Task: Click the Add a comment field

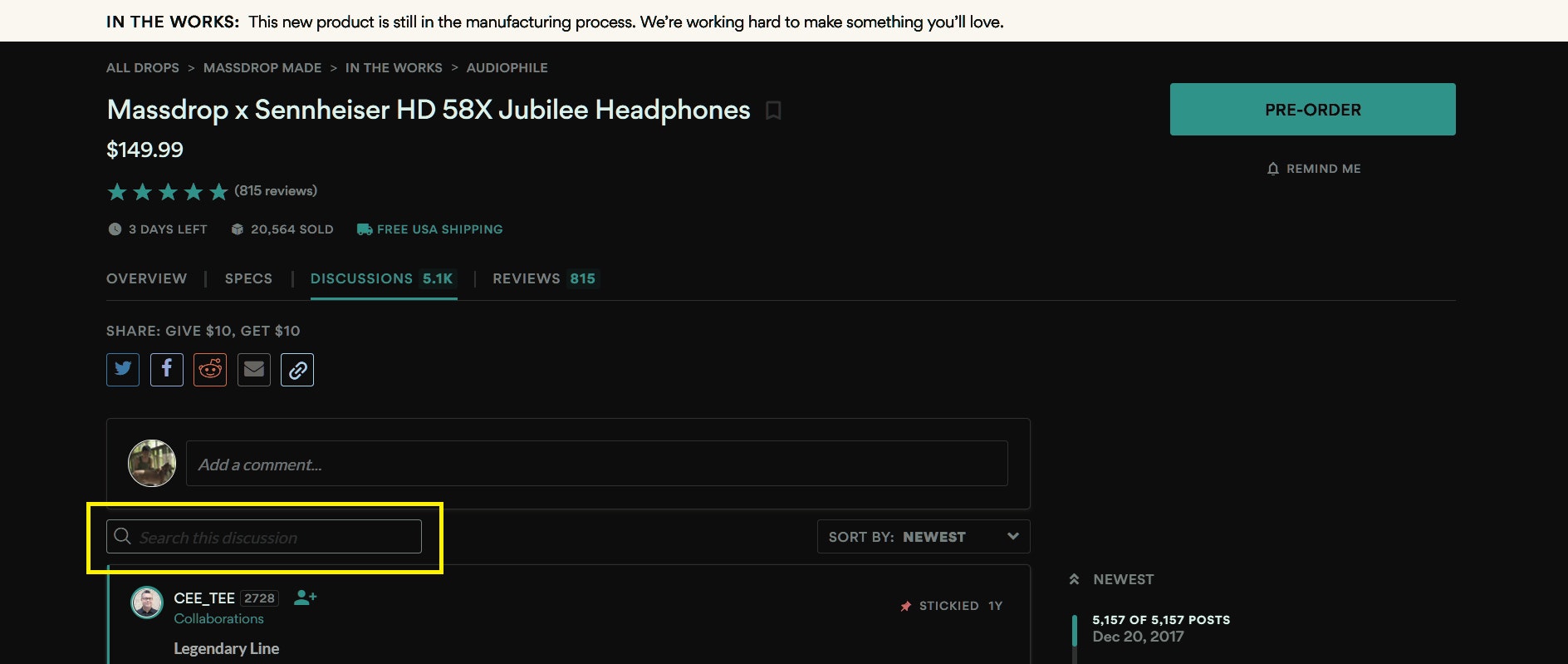Action: [596, 464]
